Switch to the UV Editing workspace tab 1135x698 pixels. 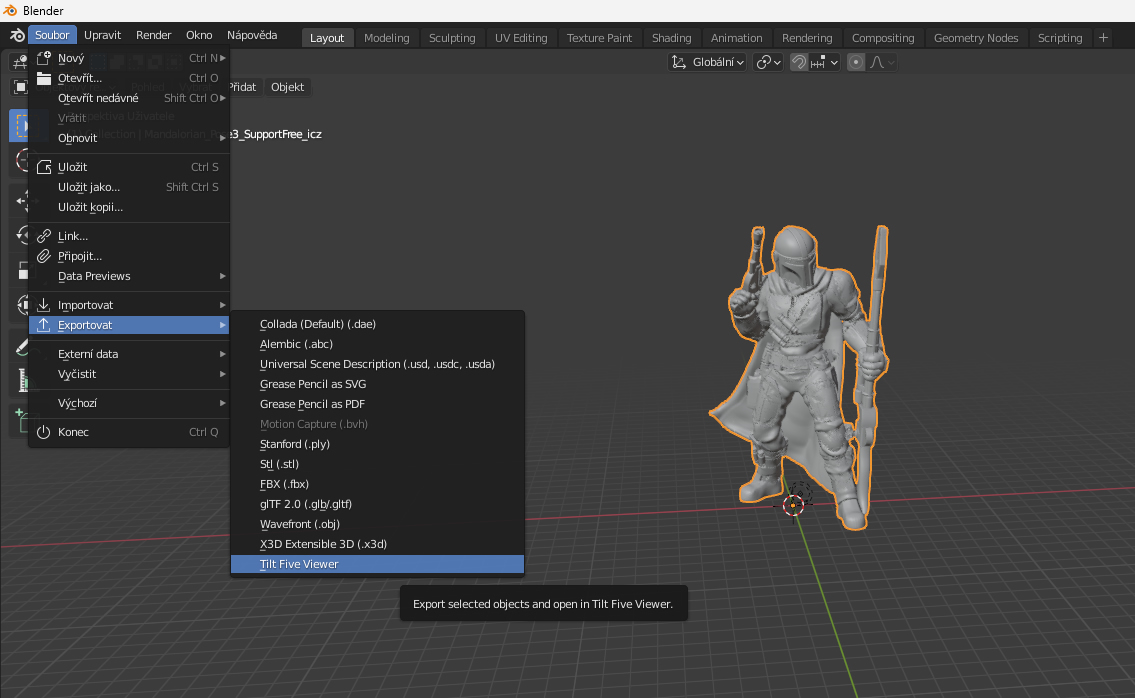[521, 38]
